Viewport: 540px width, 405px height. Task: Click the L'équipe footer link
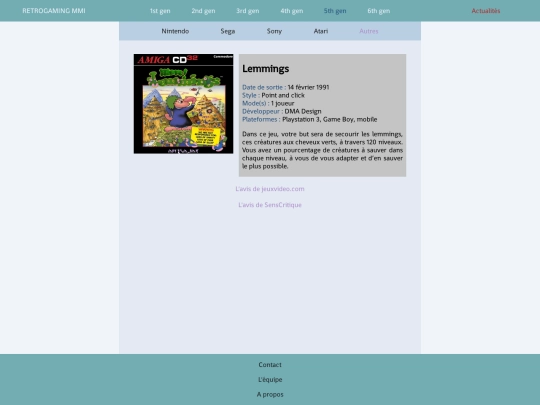pyautogui.click(x=270, y=379)
